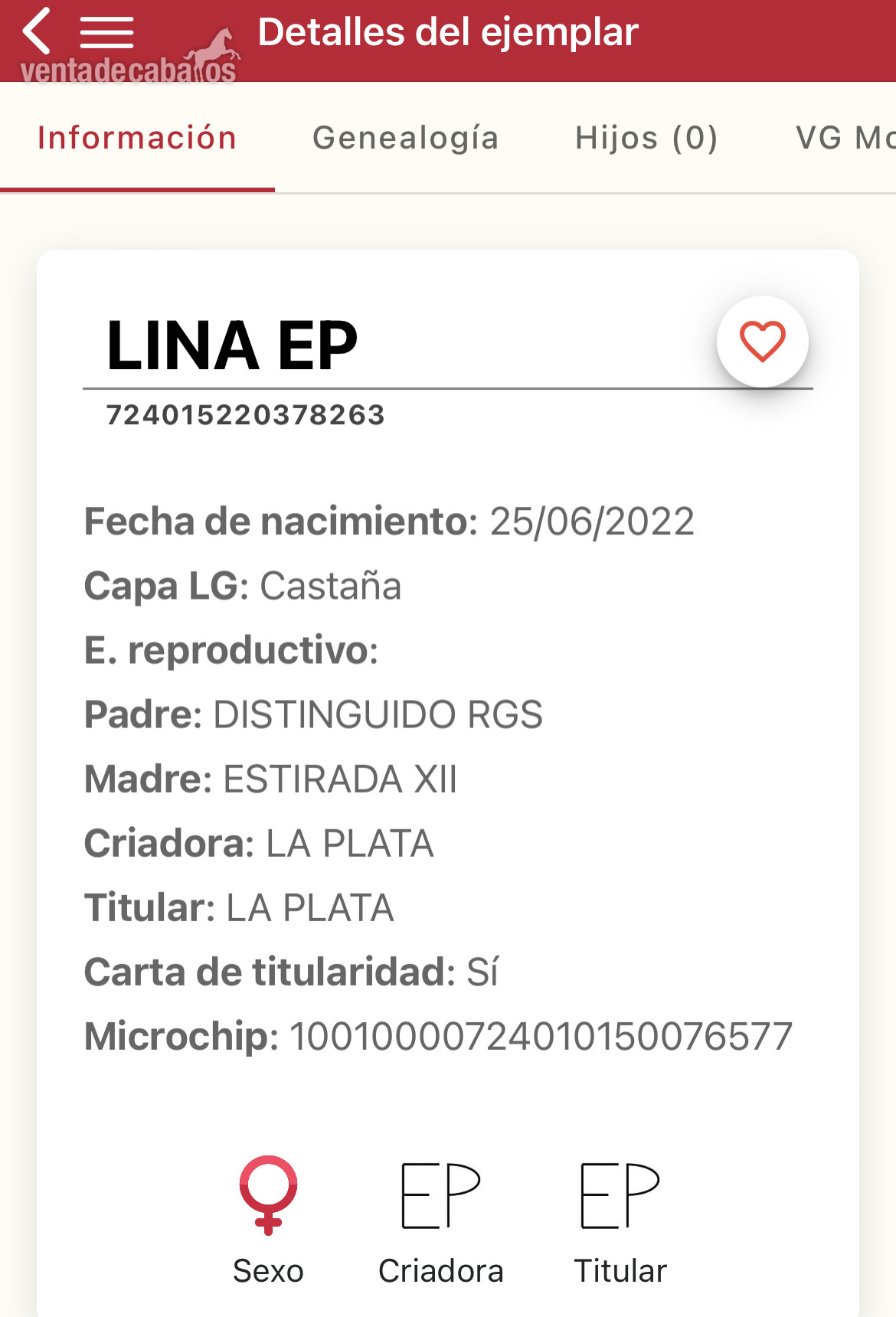Open the Hijos (0) tab
This screenshot has height=1317, width=896.
coord(646,138)
